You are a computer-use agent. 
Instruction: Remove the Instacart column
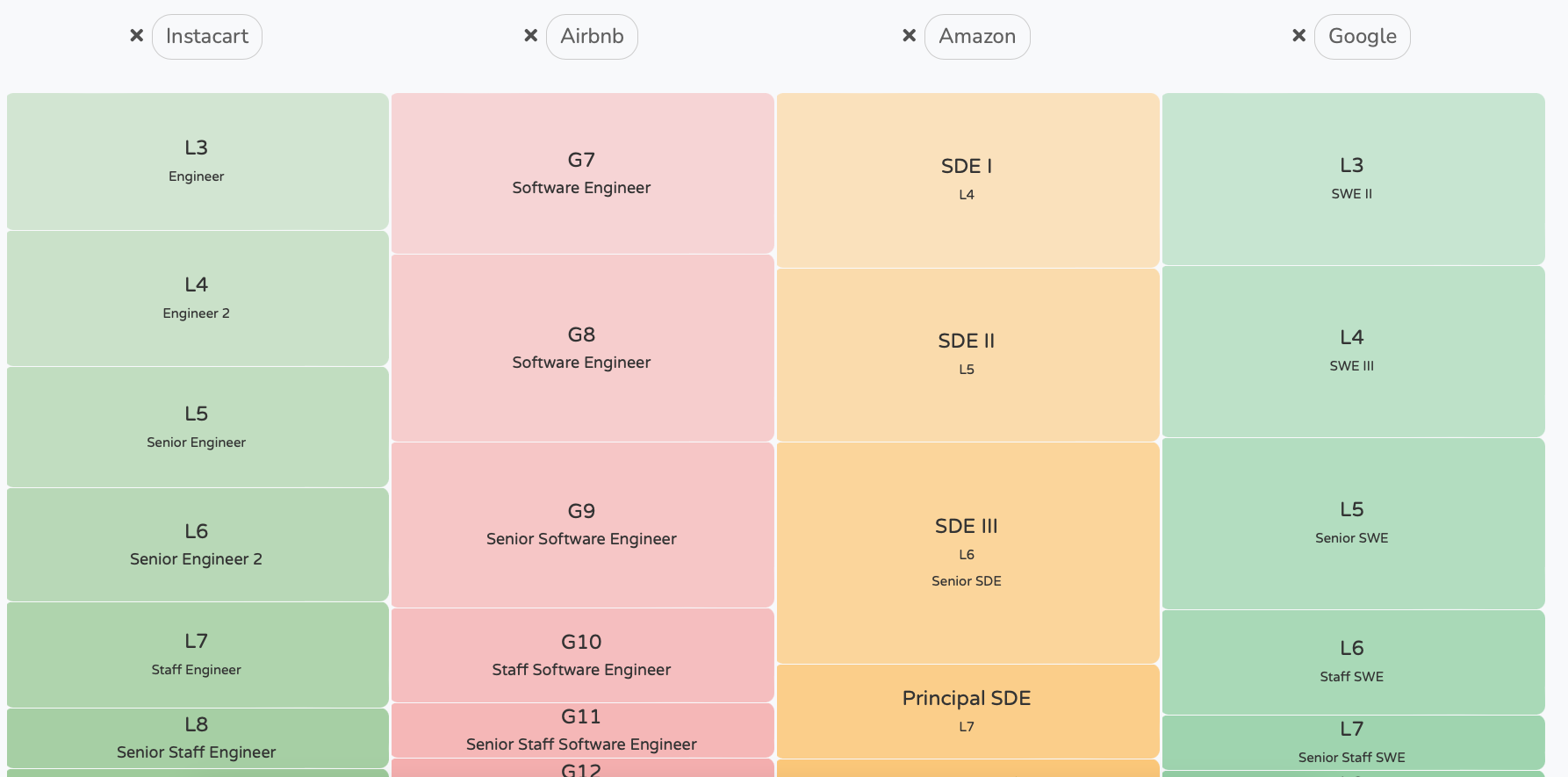[136, 36]
